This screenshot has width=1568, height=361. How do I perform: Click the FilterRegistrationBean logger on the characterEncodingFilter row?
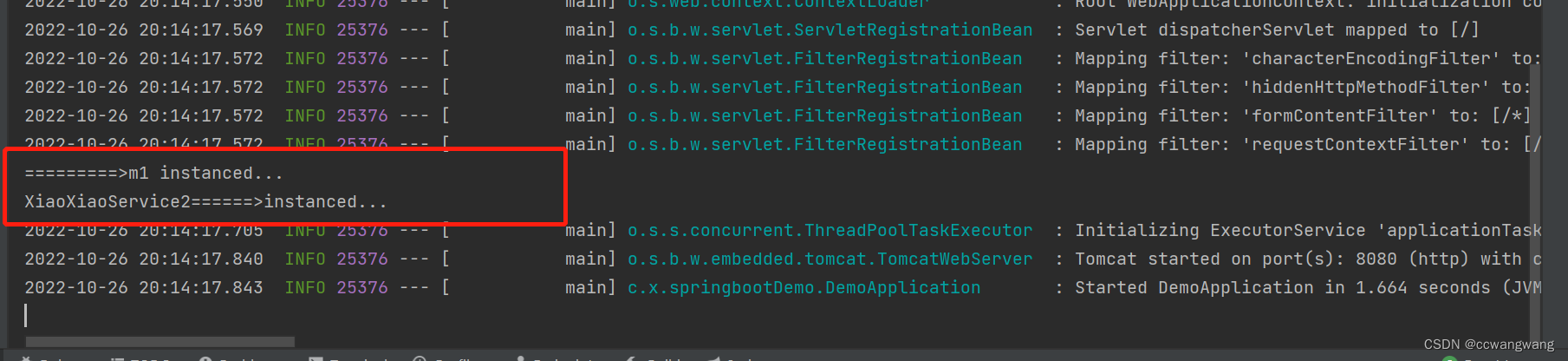(824, 59)
